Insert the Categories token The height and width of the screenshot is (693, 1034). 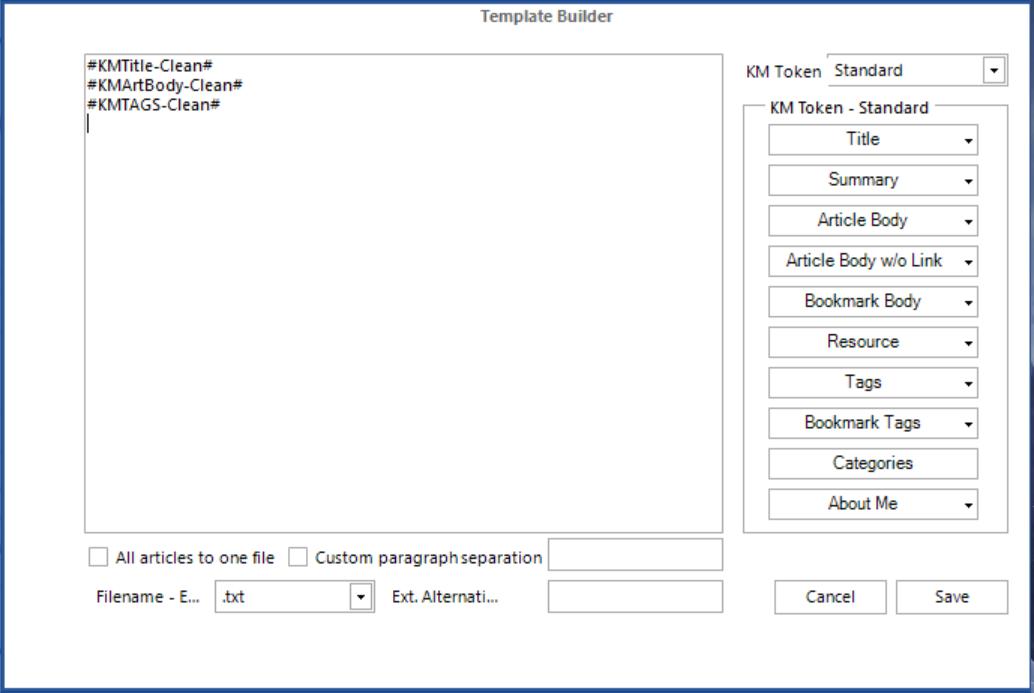(872, 463)
